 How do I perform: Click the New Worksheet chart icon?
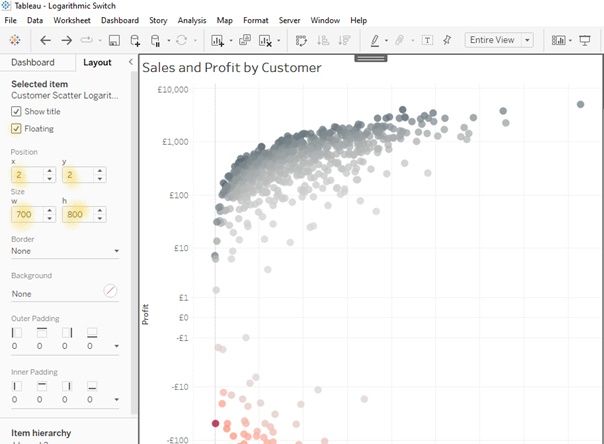coord(218,41)
